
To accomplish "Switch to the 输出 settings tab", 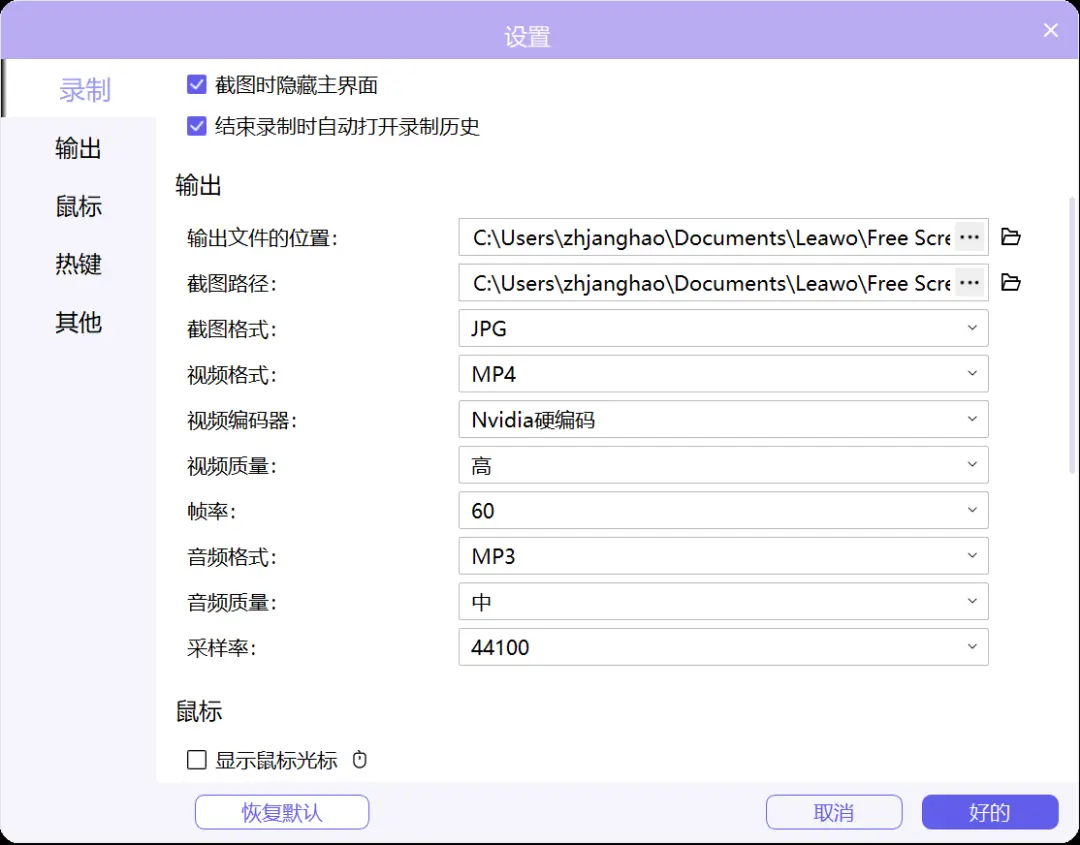I will (x=78, y=148).
